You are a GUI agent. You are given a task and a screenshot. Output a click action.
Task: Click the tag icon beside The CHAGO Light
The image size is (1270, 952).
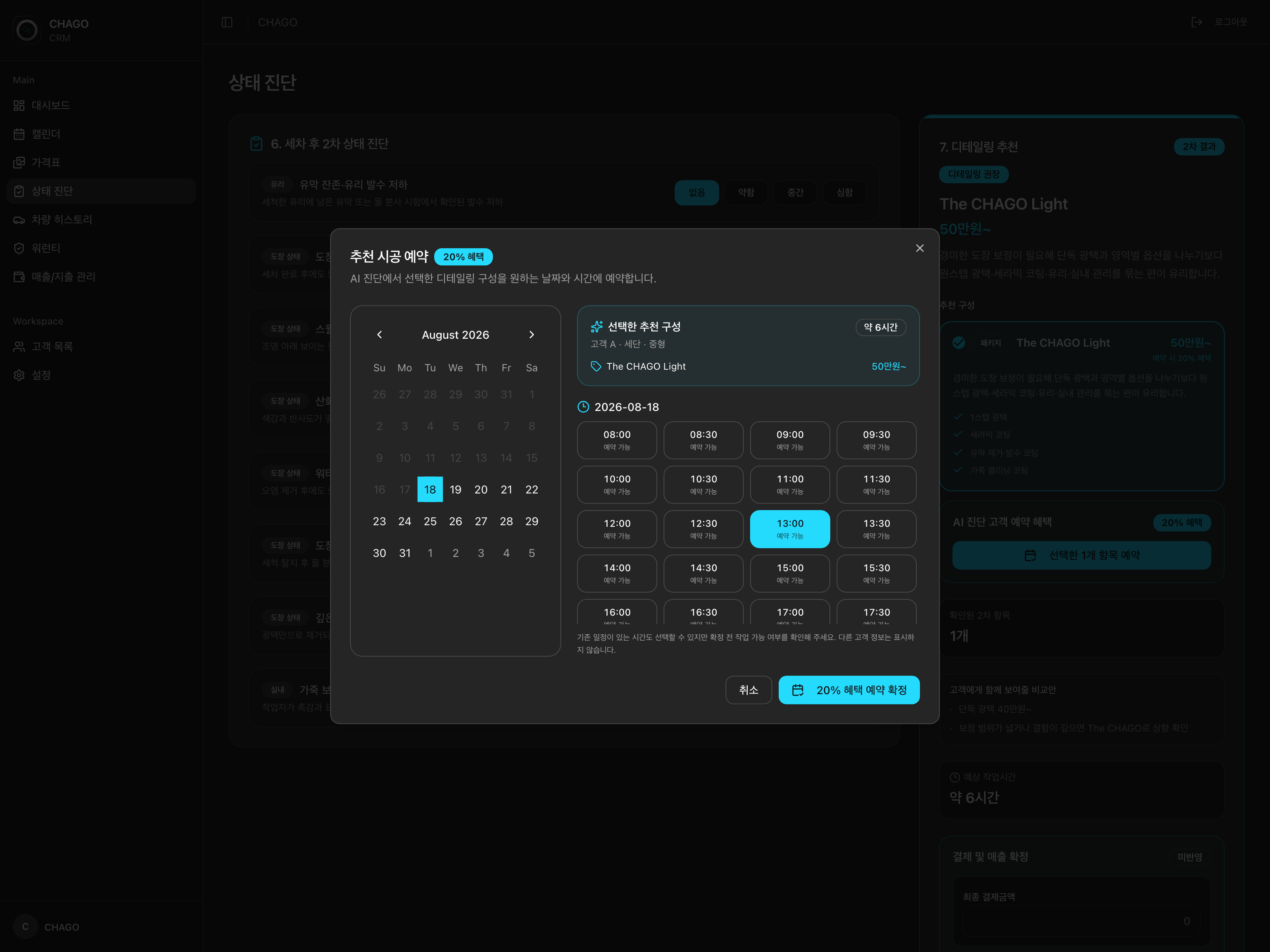(596, 366)
